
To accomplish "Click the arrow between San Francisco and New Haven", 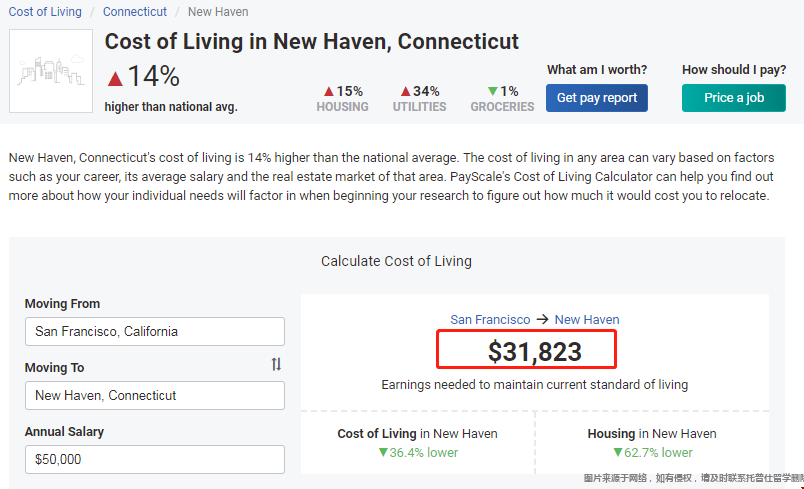I will pyautogui.click(x=542, y=319).
